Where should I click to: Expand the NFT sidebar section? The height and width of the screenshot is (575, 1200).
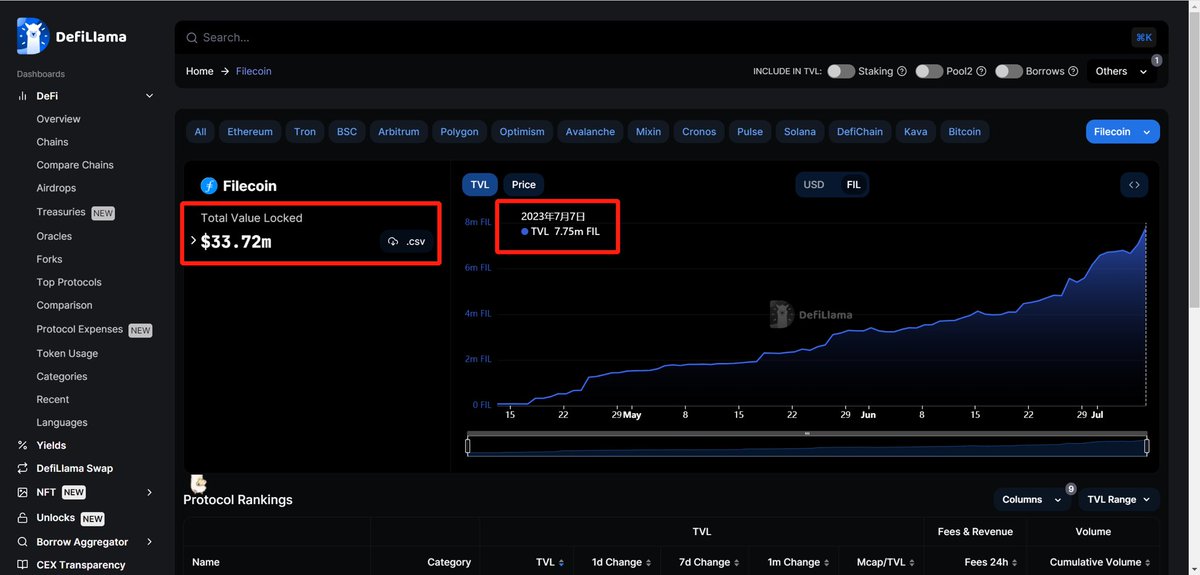tap(150, 492)
